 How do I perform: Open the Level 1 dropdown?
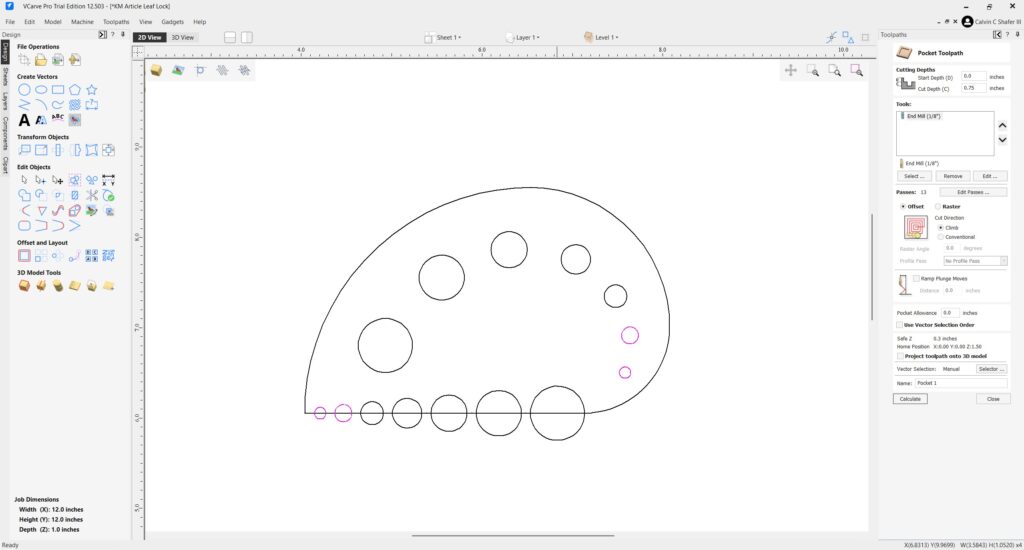pos(601,37)
